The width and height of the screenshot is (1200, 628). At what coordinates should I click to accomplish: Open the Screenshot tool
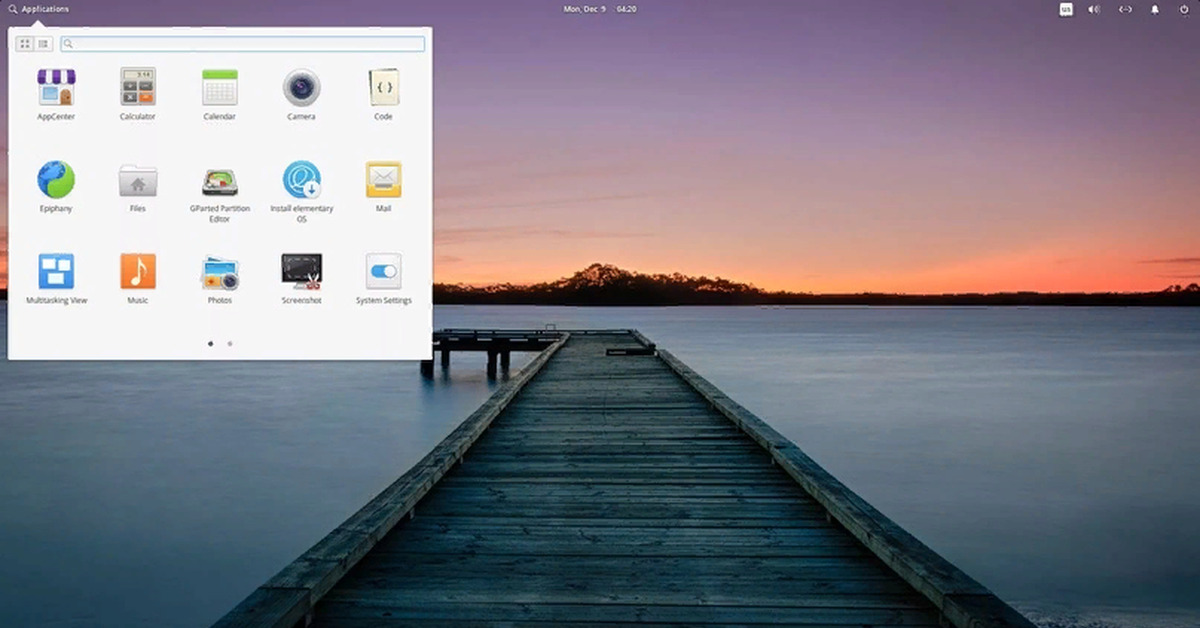[301, 271]
